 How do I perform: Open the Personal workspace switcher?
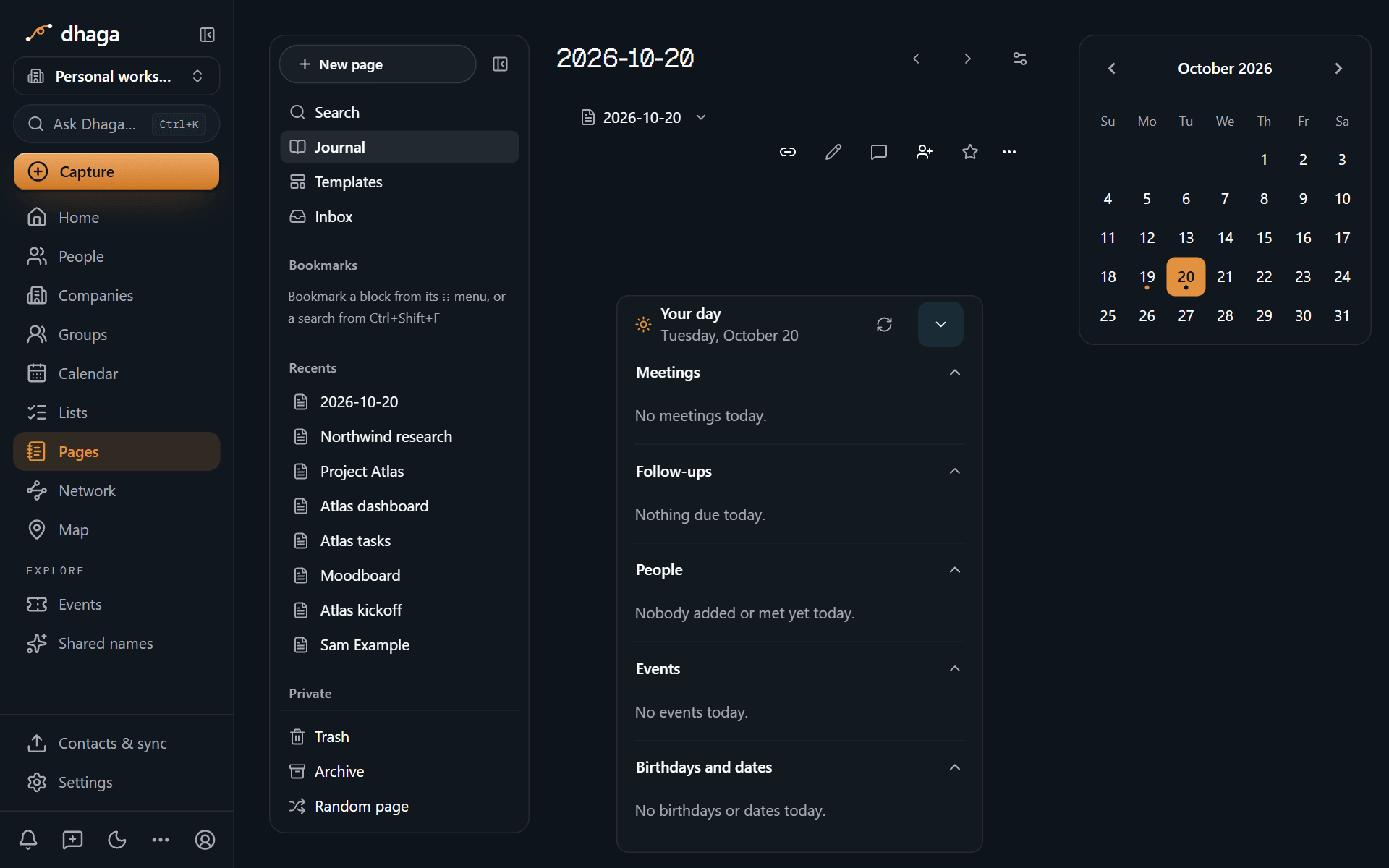116,76
